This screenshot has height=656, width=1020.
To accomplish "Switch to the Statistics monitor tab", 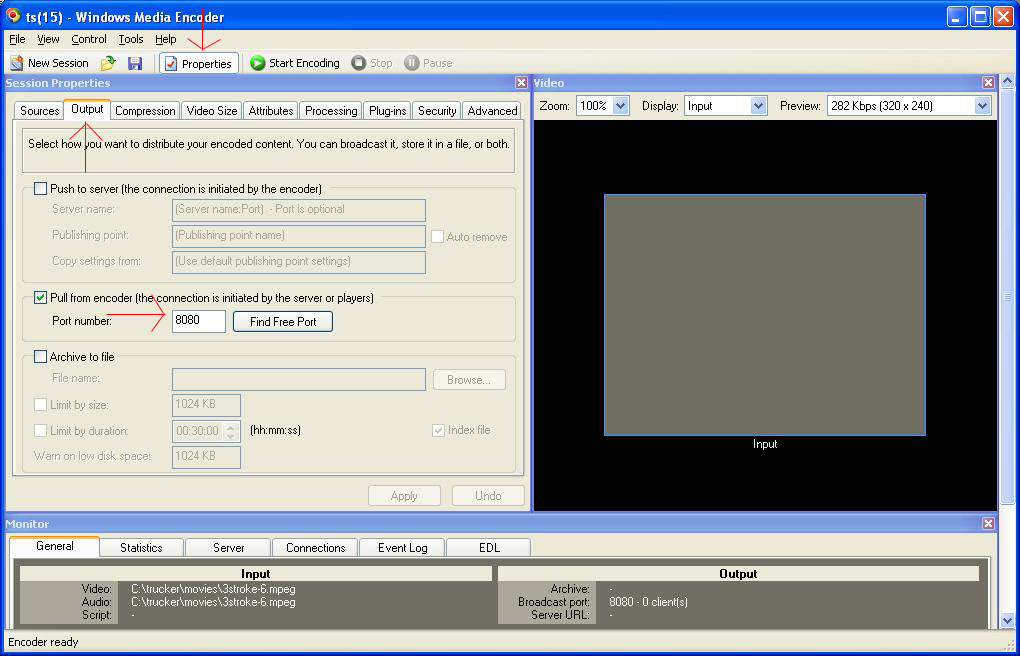I will click(141, 547).
